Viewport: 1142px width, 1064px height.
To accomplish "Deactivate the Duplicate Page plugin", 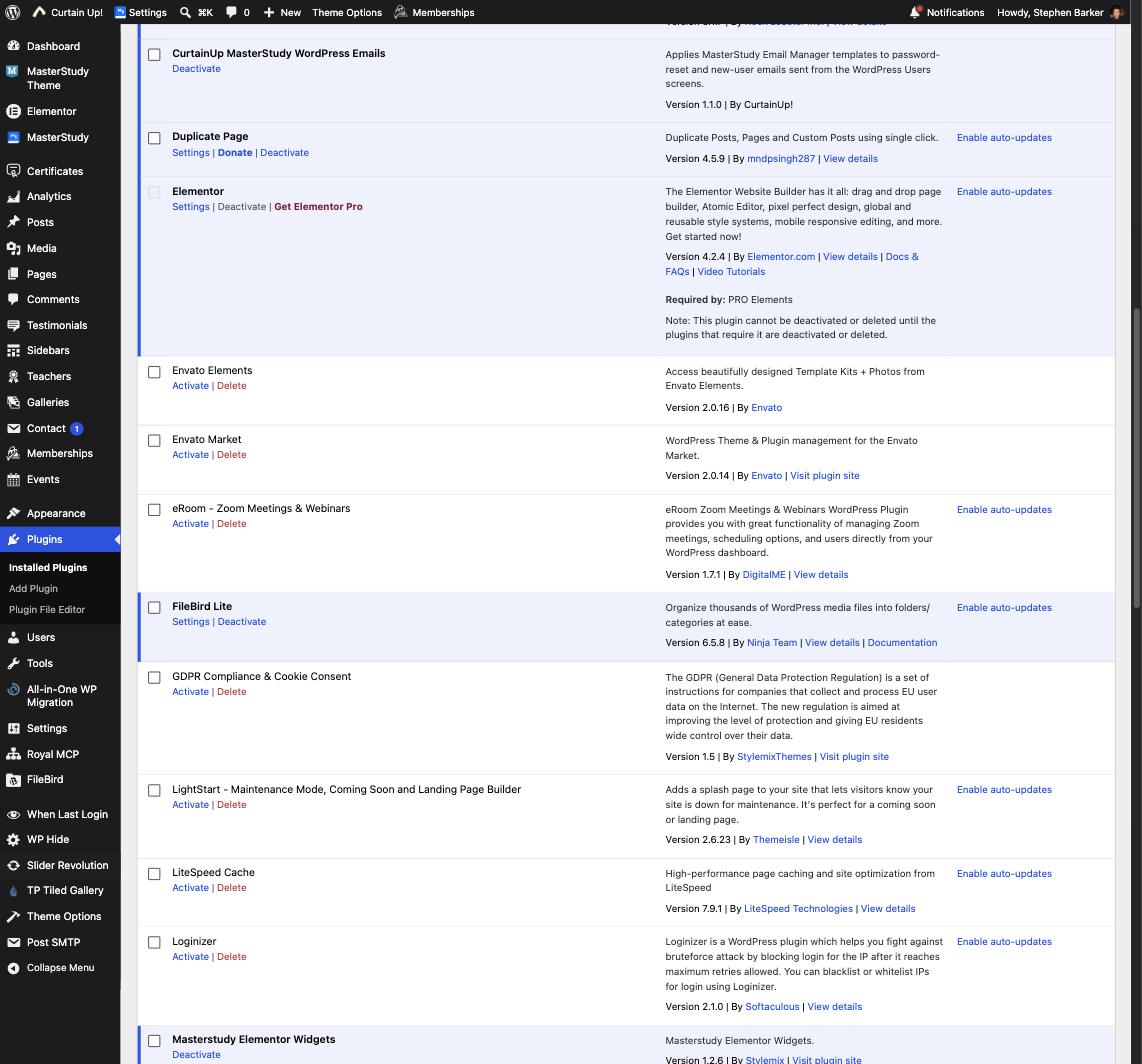I will point(284,152).
